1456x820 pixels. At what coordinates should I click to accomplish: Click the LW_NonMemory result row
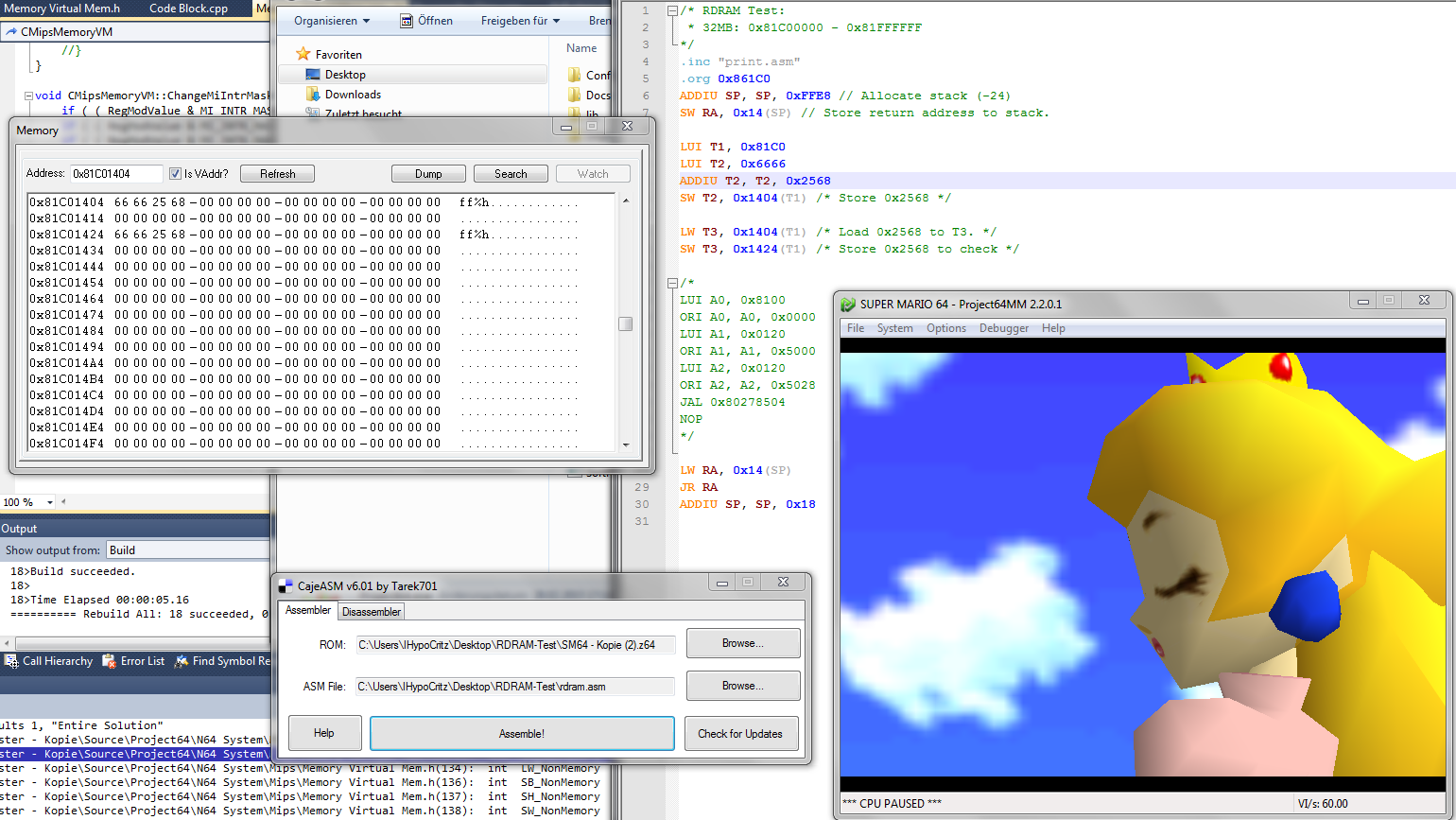[x=300, y=769]
